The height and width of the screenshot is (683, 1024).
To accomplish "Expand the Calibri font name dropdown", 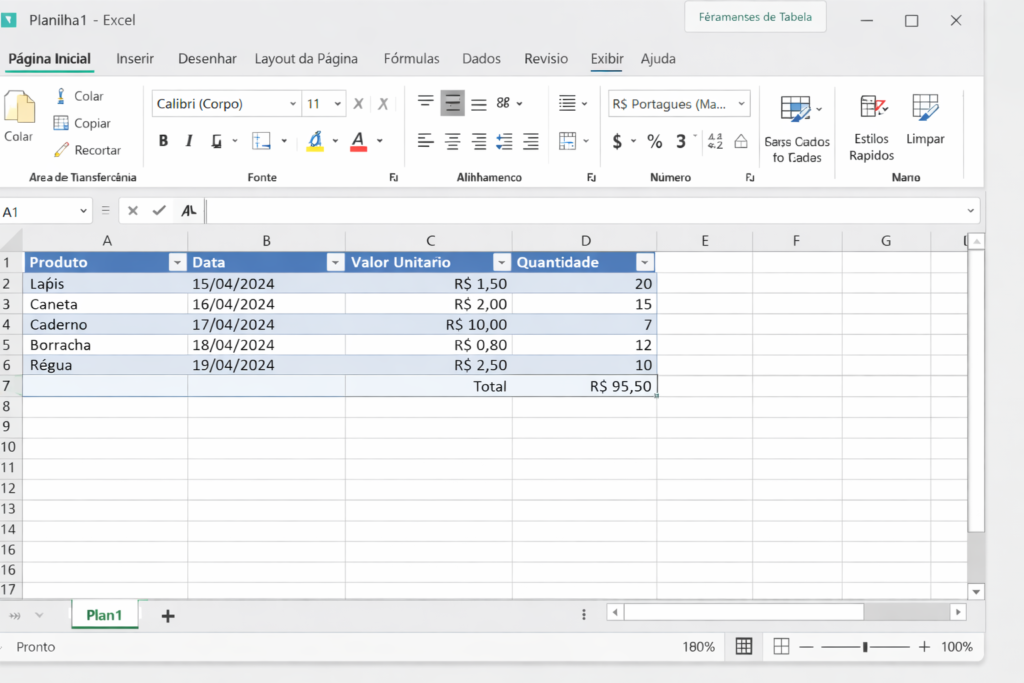I will tap(292, 104).
